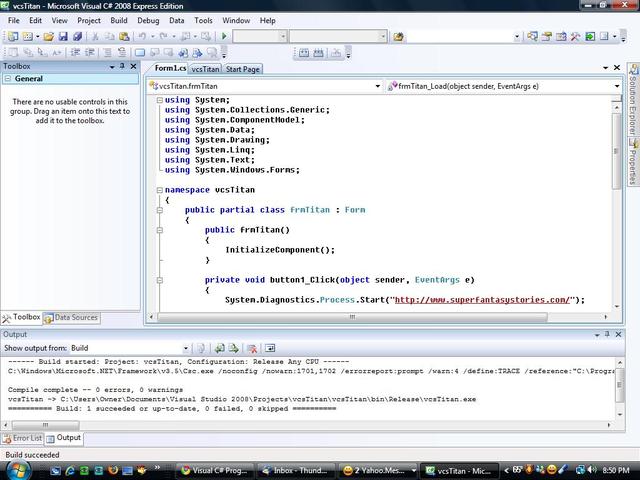Click Clear All in Output toolbar

252,348
